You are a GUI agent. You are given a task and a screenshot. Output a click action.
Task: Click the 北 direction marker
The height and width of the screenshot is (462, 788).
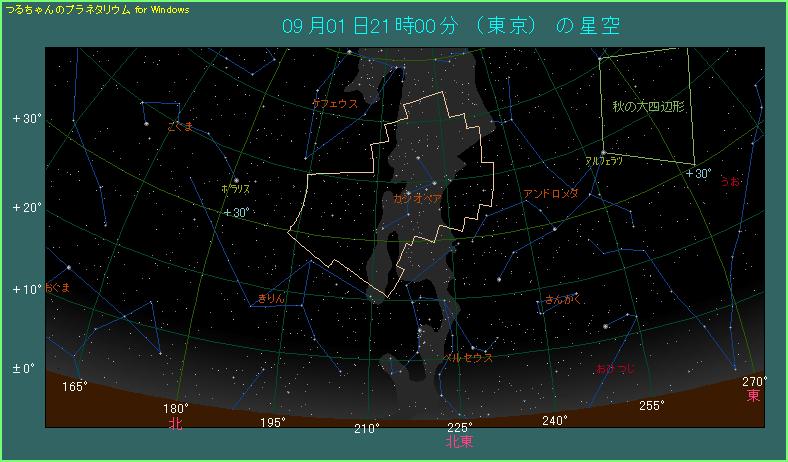point(176,423)
